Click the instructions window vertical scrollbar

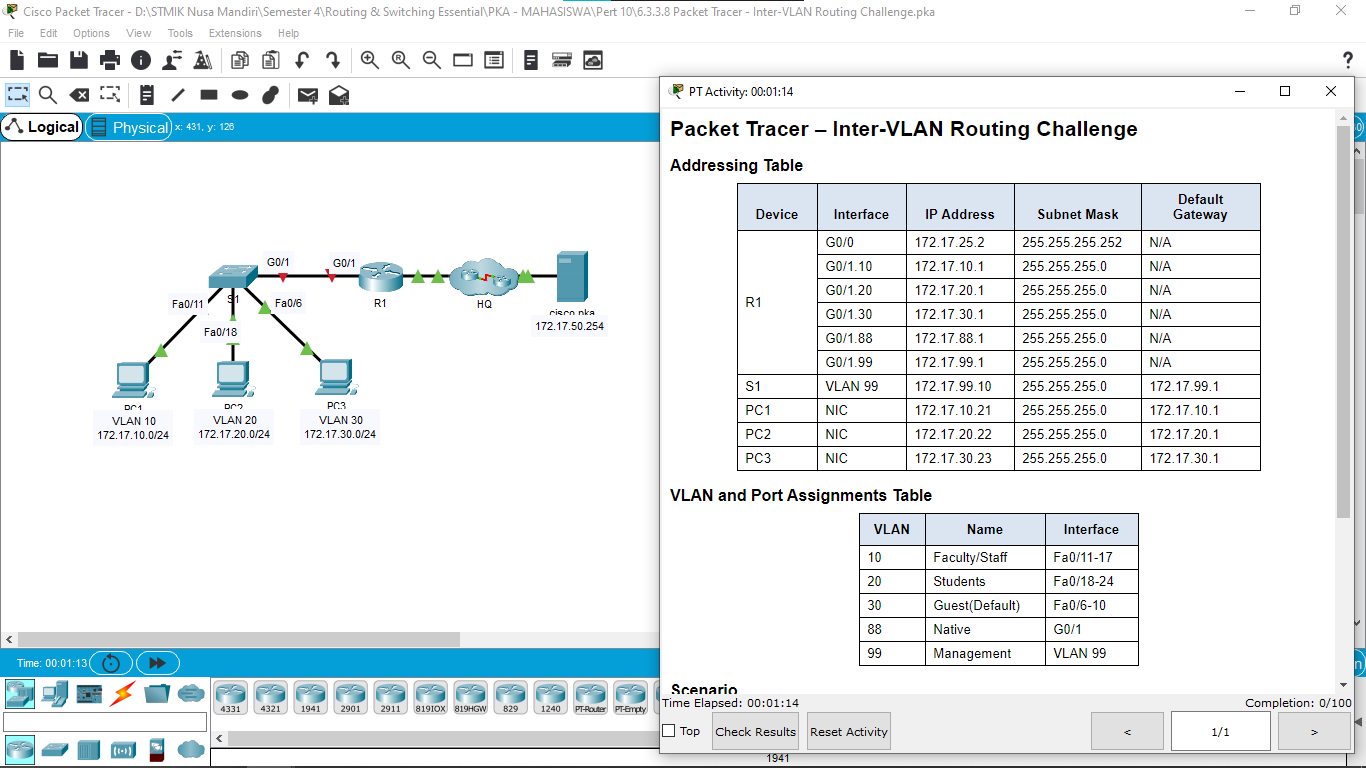1343,322
